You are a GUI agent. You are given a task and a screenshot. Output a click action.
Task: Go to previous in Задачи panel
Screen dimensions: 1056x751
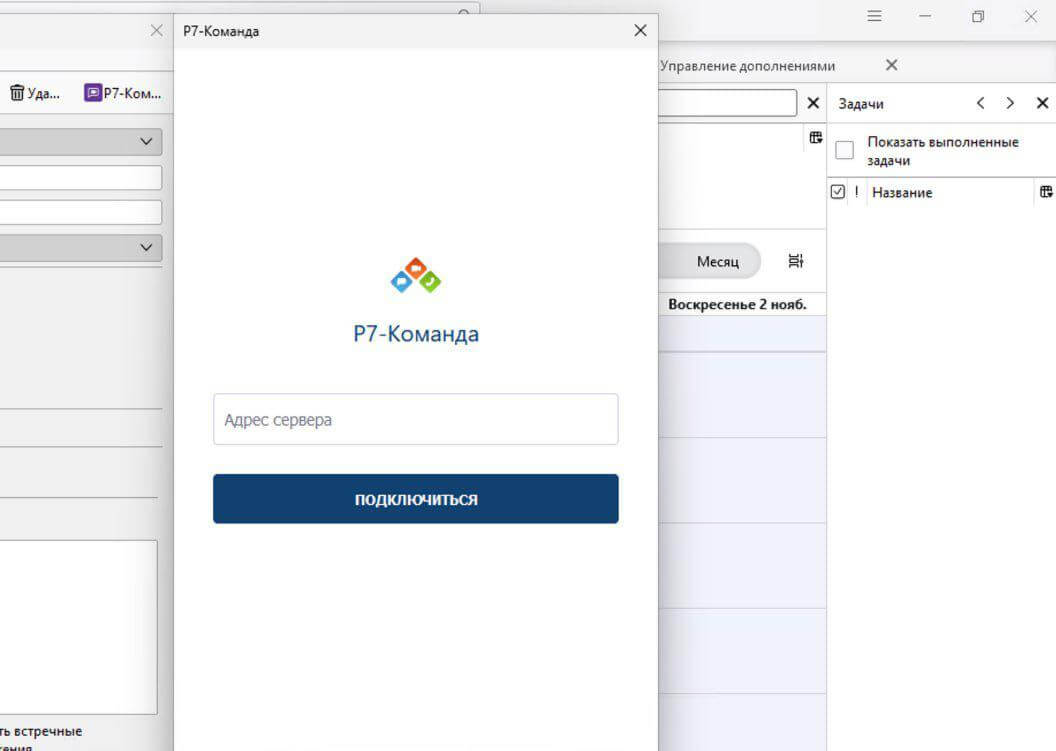pos(980,103)
